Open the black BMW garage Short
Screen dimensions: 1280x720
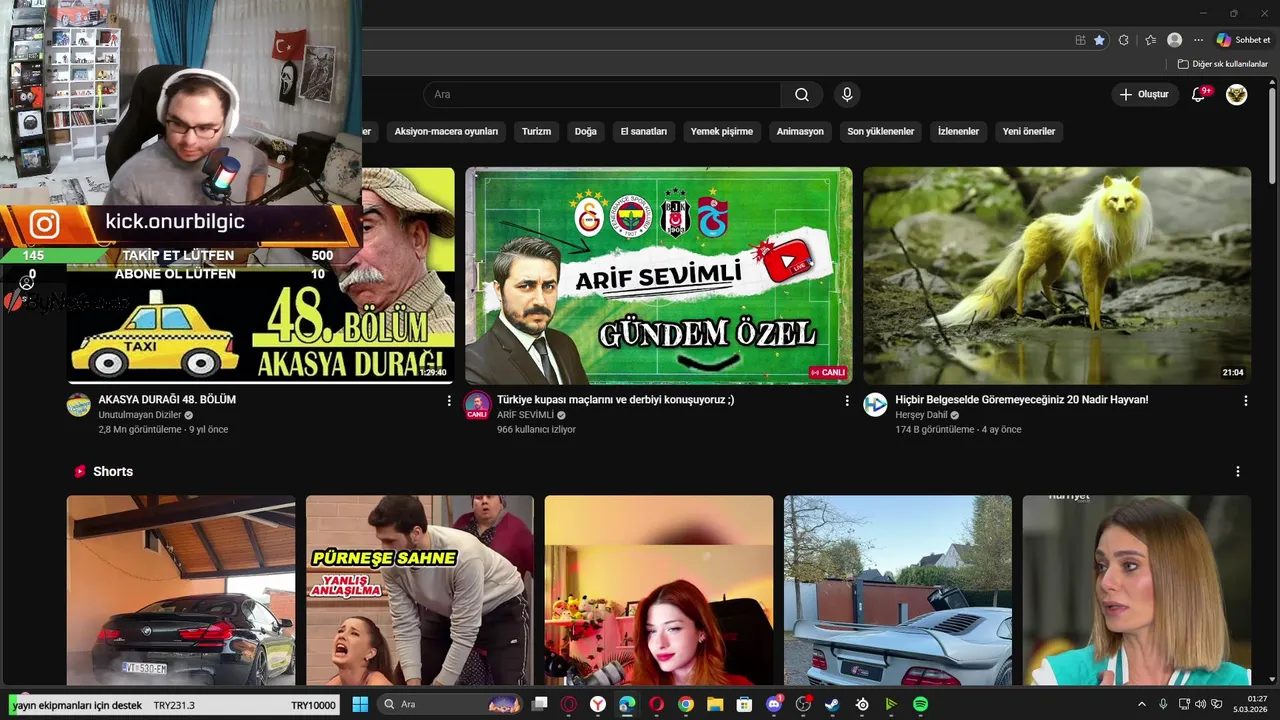click(x=181, y=590)
